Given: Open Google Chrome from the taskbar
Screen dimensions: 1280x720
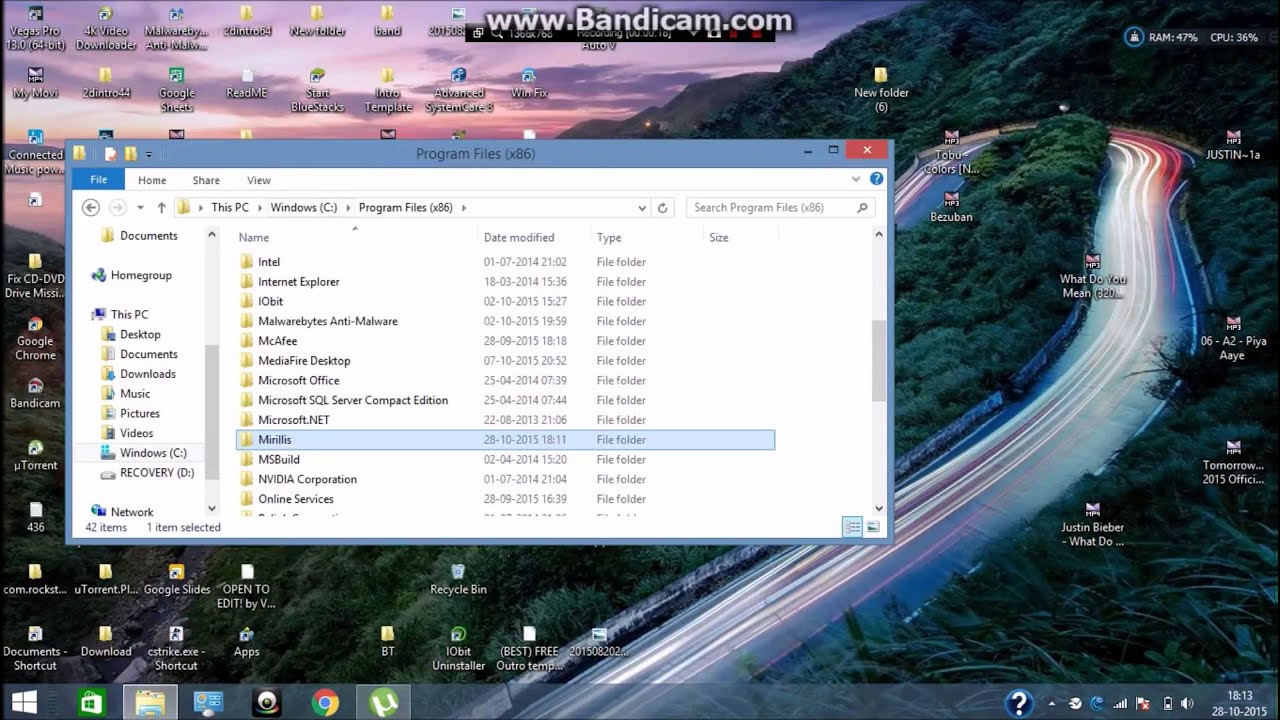Looking at the screenshot, I should coord(325,703).
